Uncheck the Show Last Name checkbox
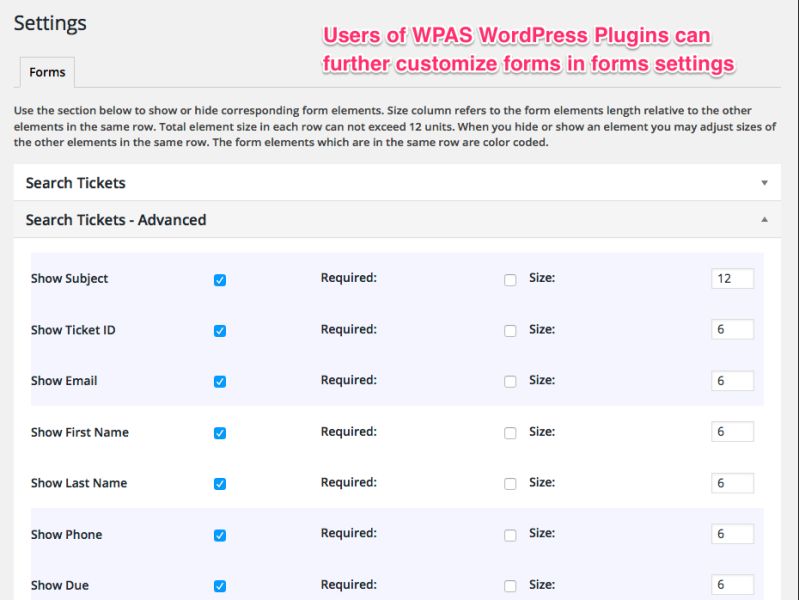 pos(220,484)
